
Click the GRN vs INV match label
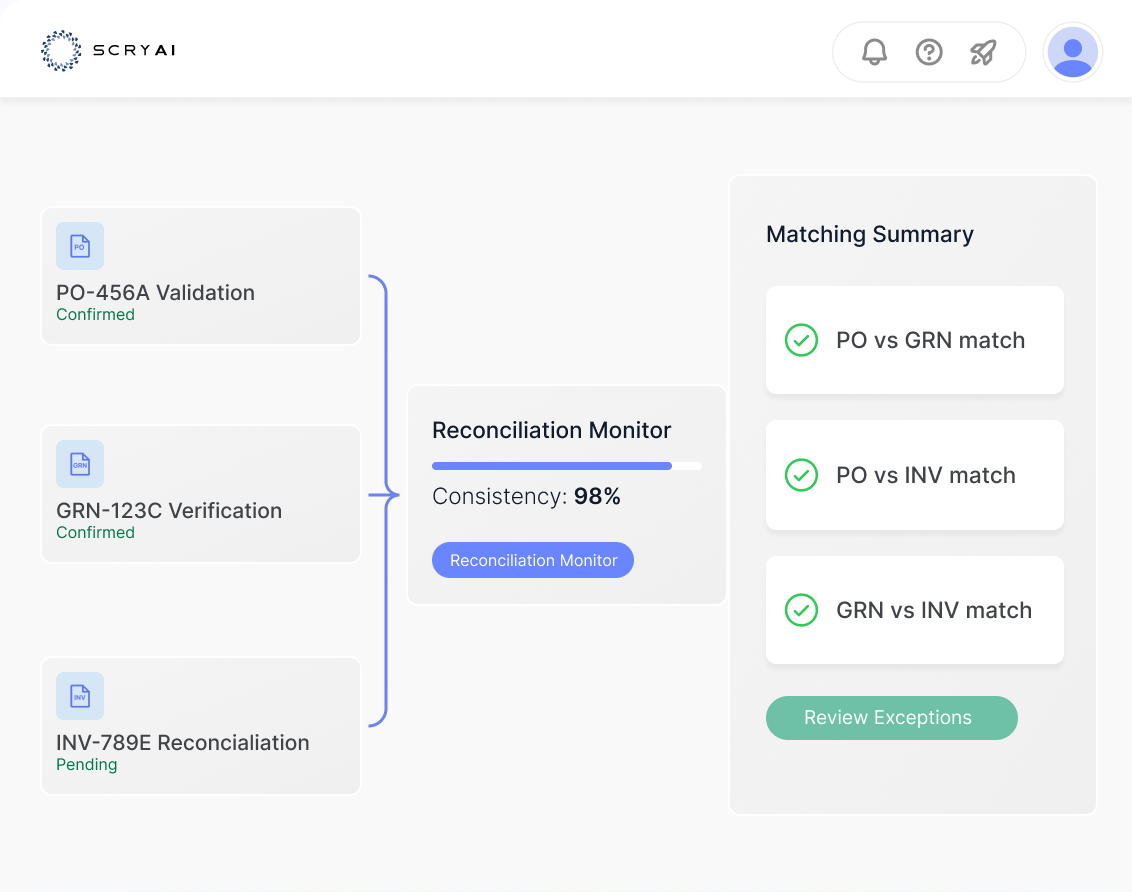click(x=934, y=611)
